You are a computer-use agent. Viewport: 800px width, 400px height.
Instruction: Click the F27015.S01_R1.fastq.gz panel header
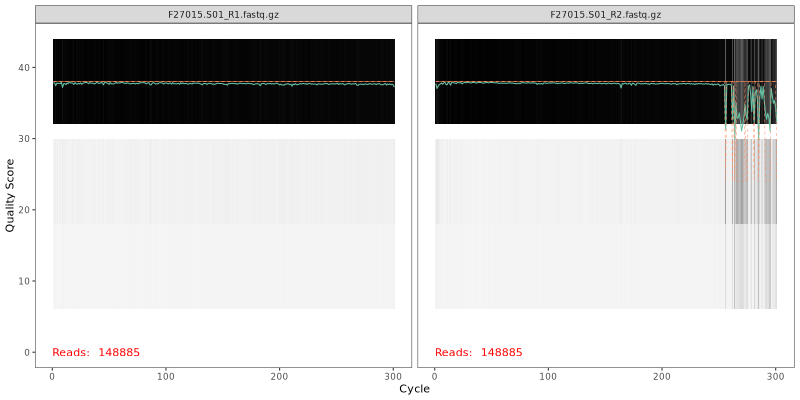pyautogui.click(x=223, y=15)
